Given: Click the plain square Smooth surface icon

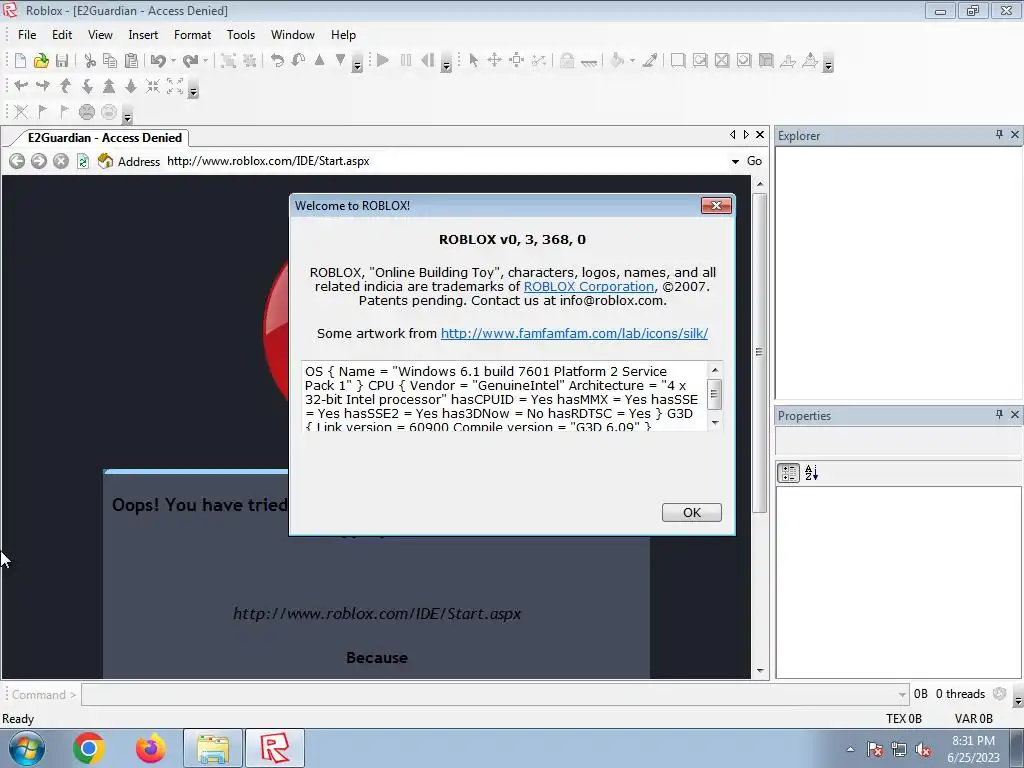Looking at the screenshot, I should tap(678, 61).
